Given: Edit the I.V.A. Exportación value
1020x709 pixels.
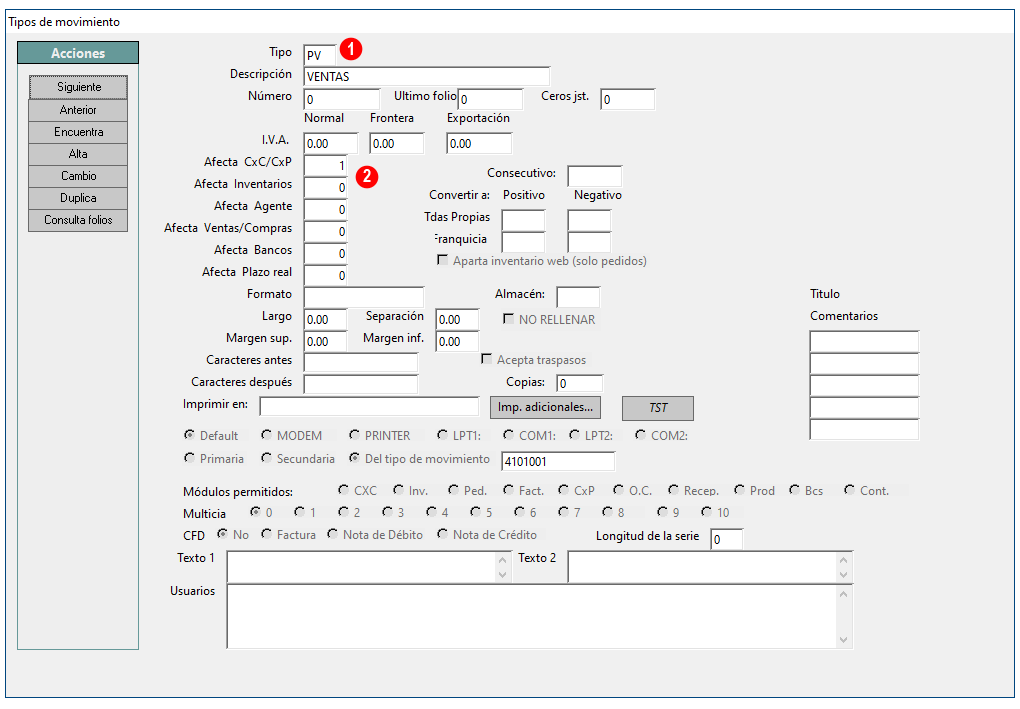Looking at the screenshot, I should pyautogui.click(x=479, y=144).
